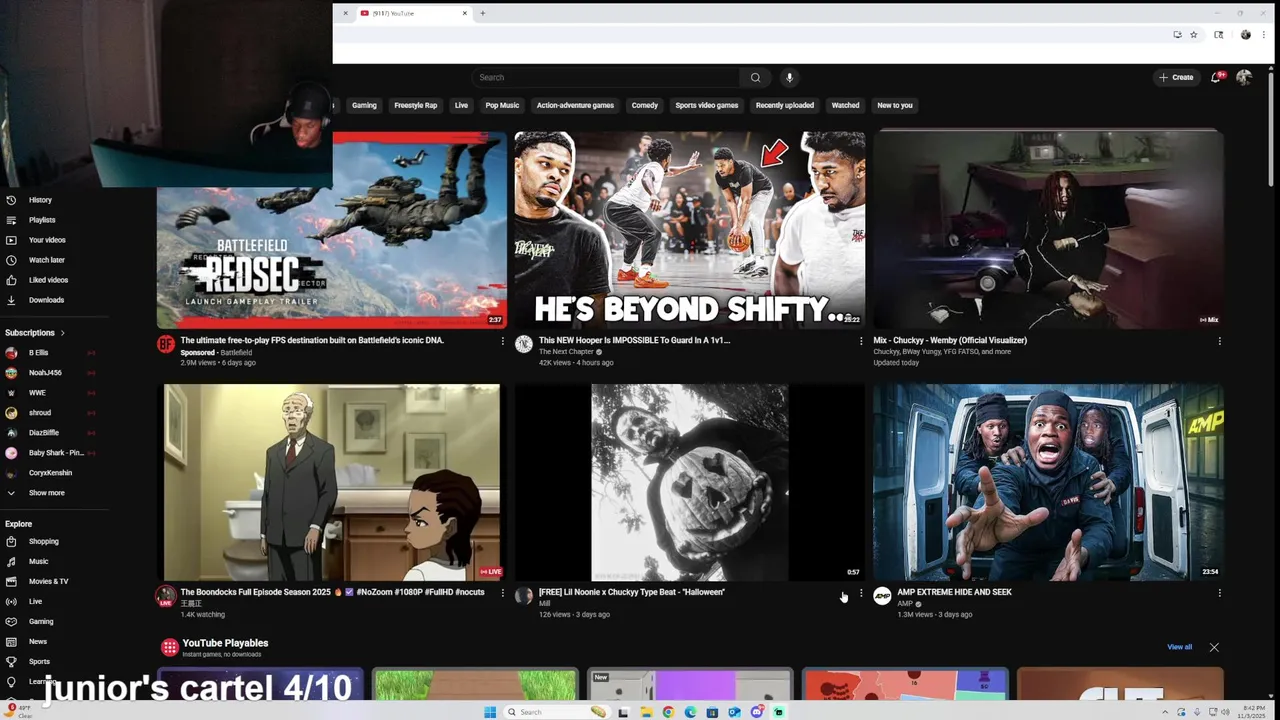Open WWE subscription channel

tap(37, 393)
